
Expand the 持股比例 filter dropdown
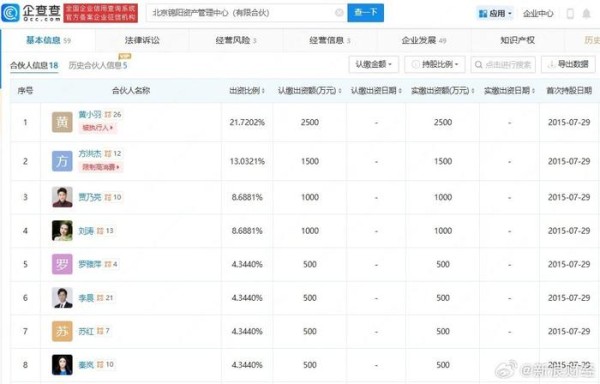[x=435, y=64]
